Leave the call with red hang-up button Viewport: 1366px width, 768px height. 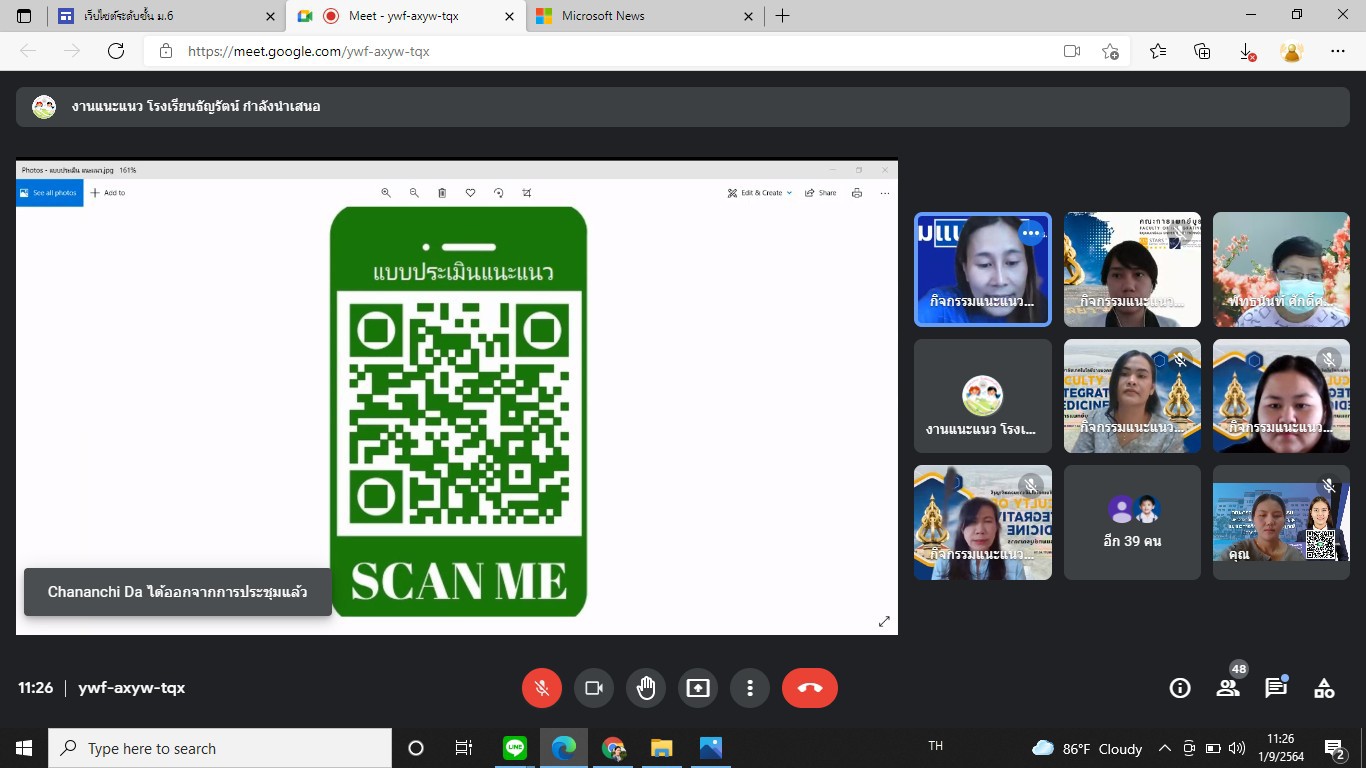pos(810,688)
